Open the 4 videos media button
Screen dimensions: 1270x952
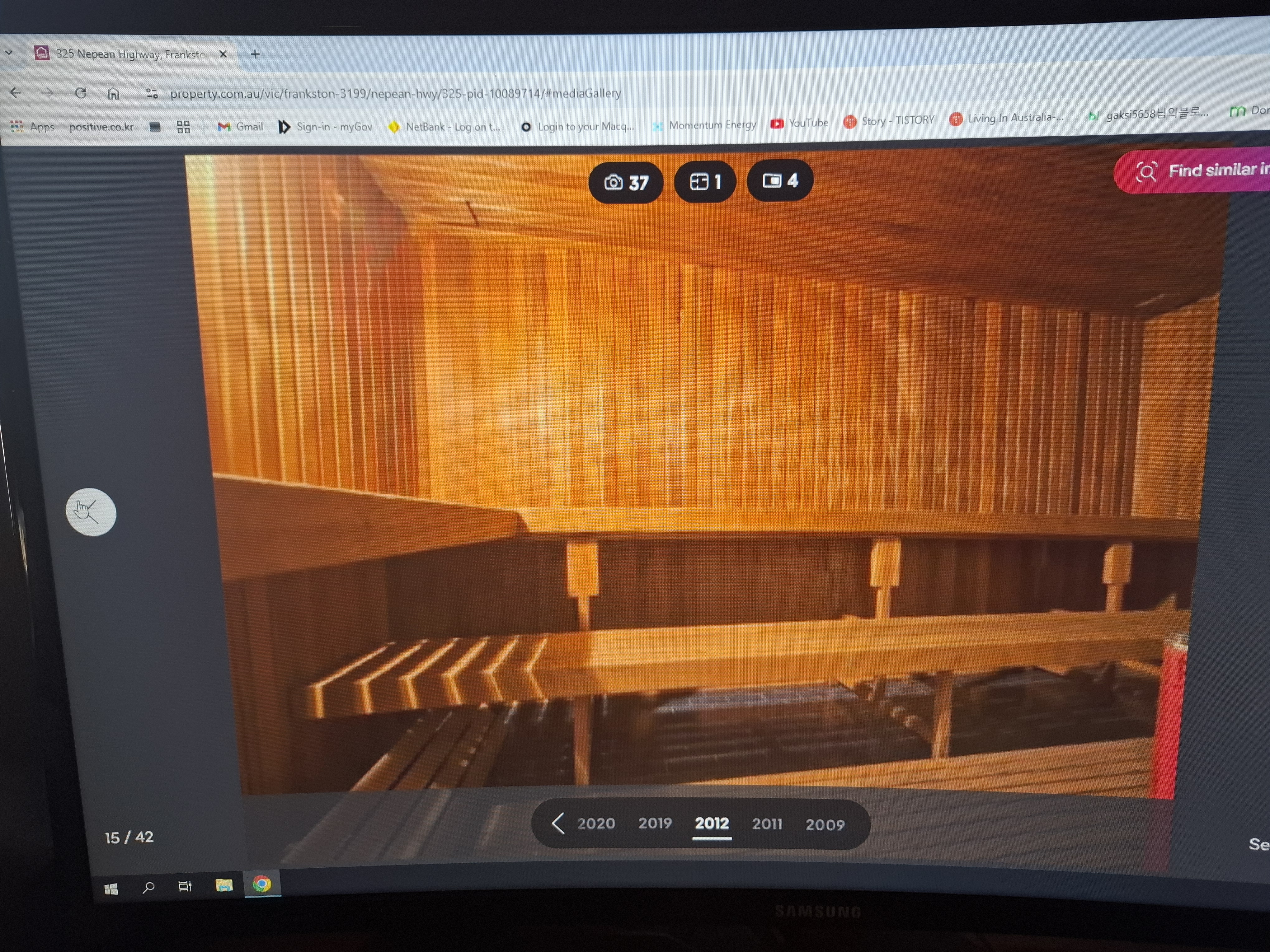[780, 181]
